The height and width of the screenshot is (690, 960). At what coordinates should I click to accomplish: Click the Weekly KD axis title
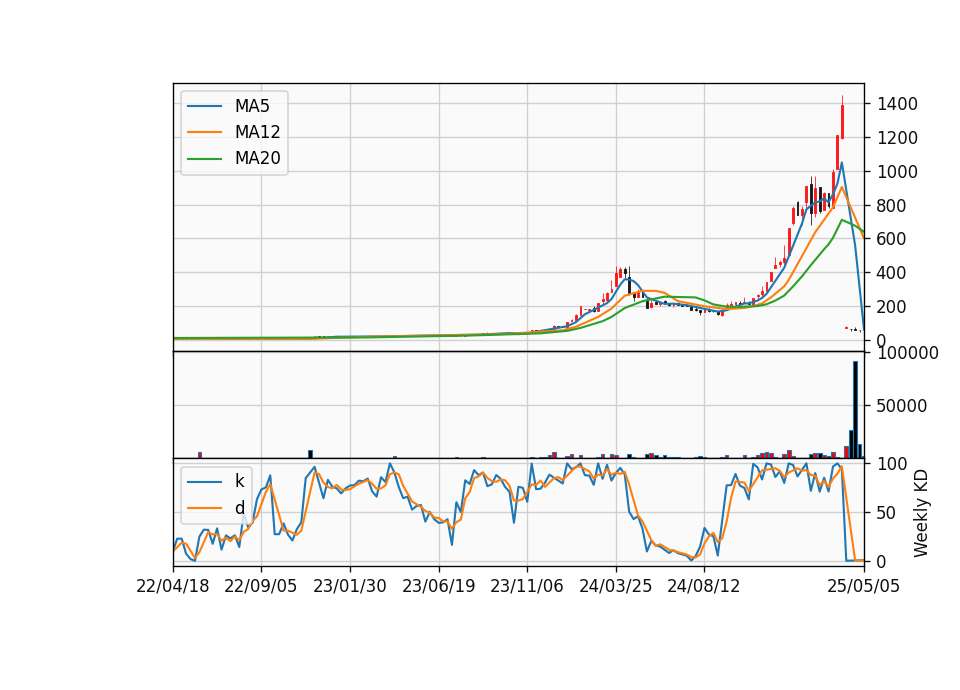point(921,513)
